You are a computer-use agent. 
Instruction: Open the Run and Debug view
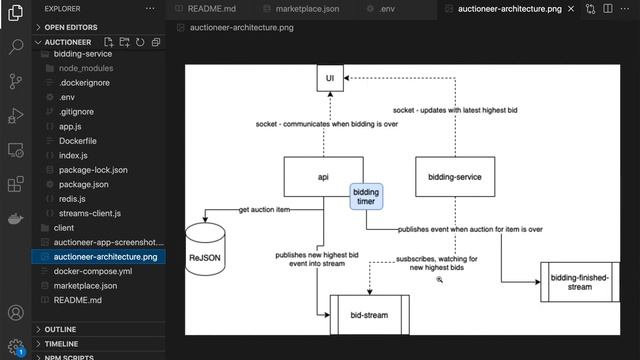click(x=16, y=116)
